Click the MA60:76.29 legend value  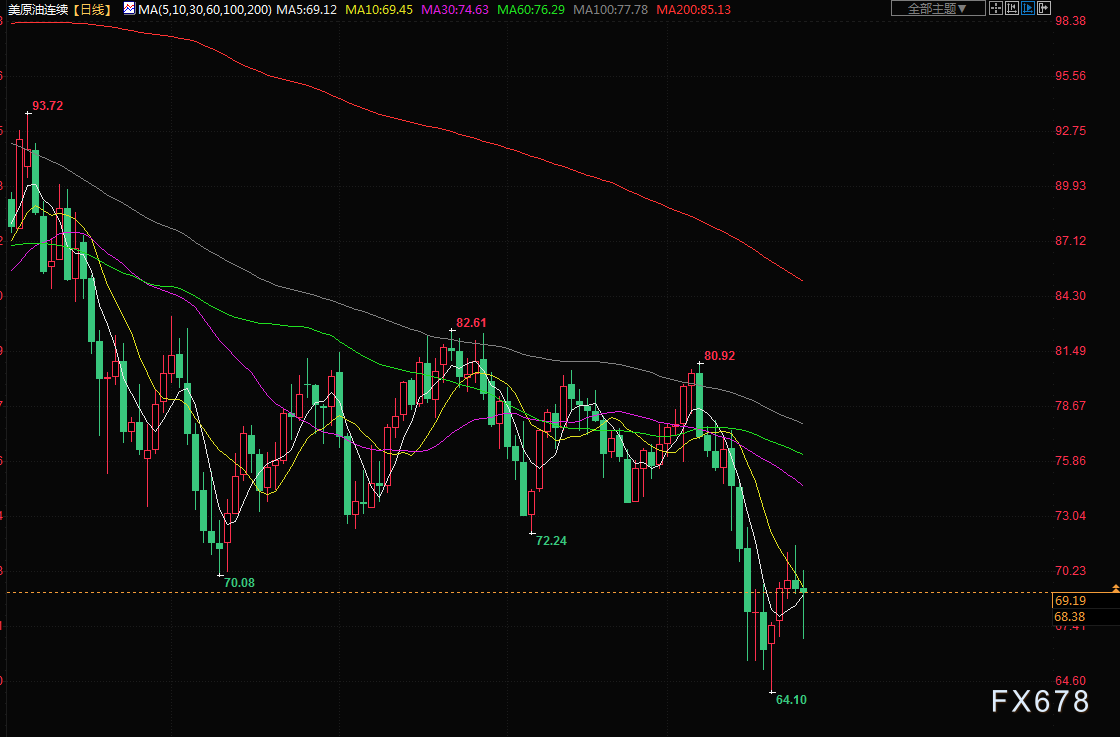click(531, 9)
